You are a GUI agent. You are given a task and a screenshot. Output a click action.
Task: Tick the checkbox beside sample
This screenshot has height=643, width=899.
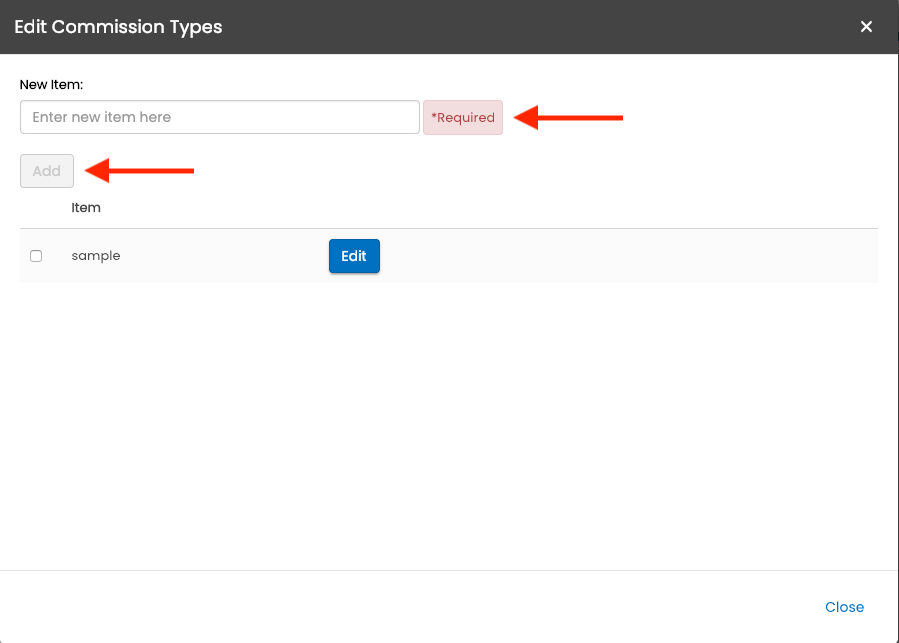36,256
